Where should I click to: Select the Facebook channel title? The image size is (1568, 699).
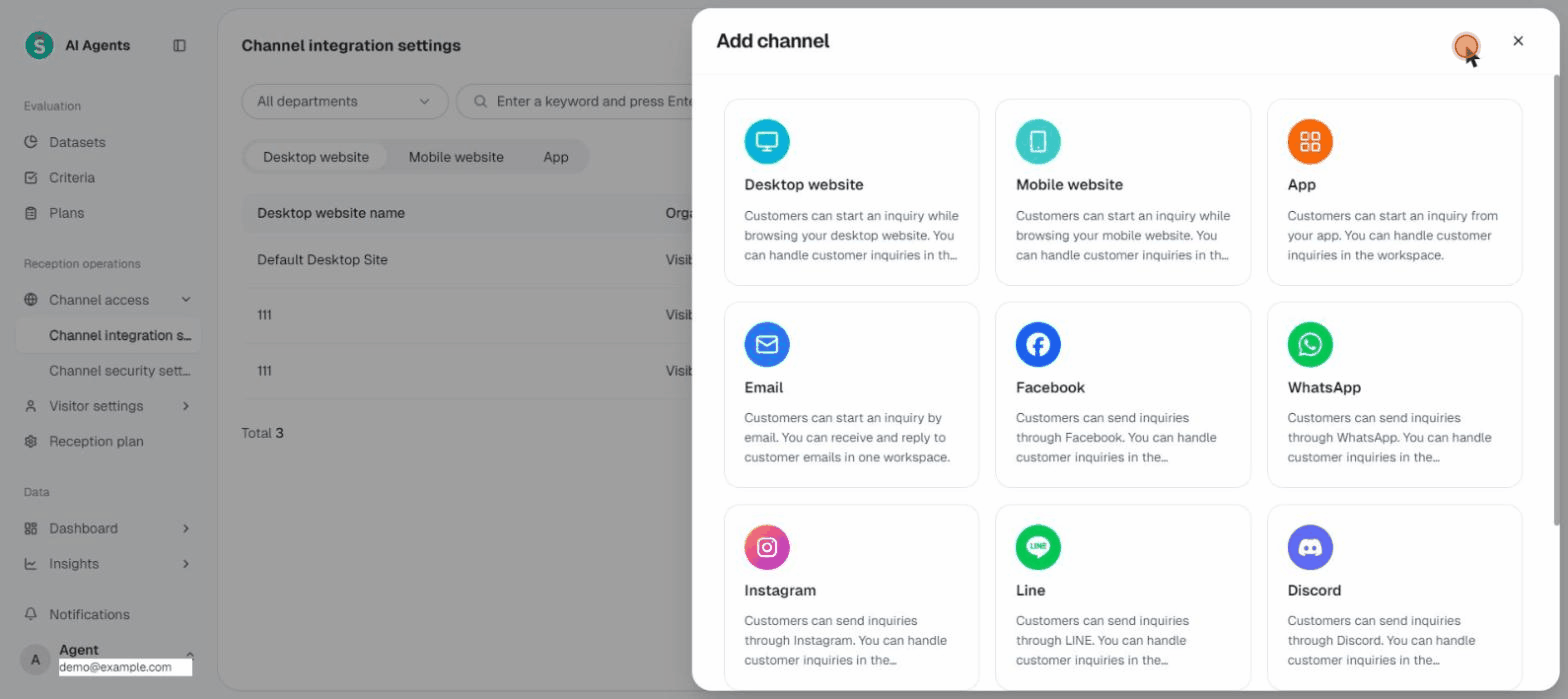[1050, 388]
